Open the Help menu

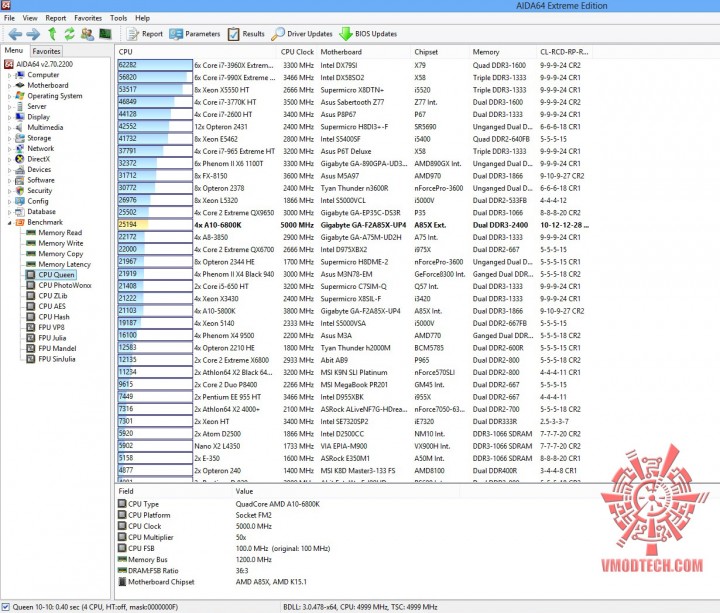click(x=142, y=18)
